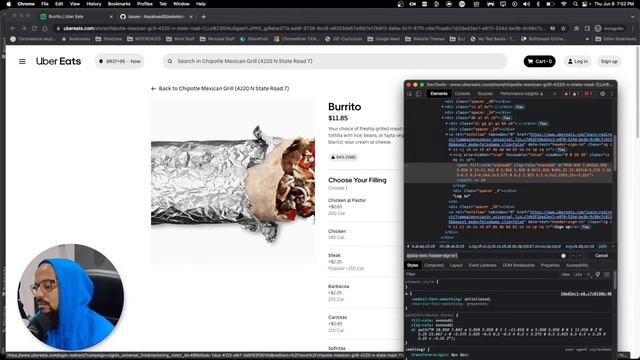Screen dimensions: 640x360
Task: Switch to the GitHub Issues tab
Action: 156,17
